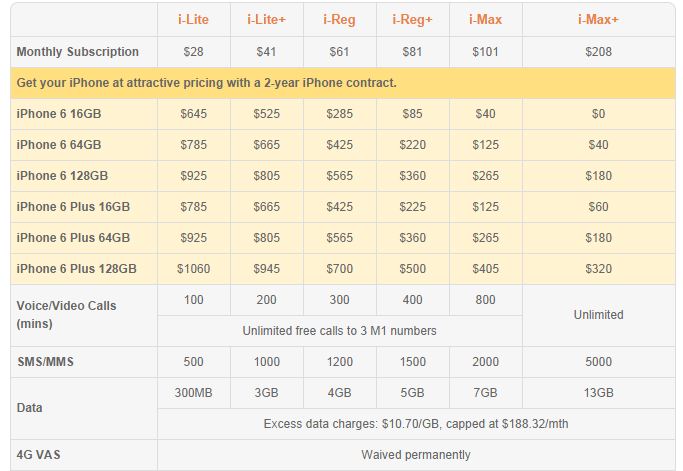This screenshot has height=471, width=683.
Task: Select the iPhone 6 16GB row label
Action: tap(59, 114)
